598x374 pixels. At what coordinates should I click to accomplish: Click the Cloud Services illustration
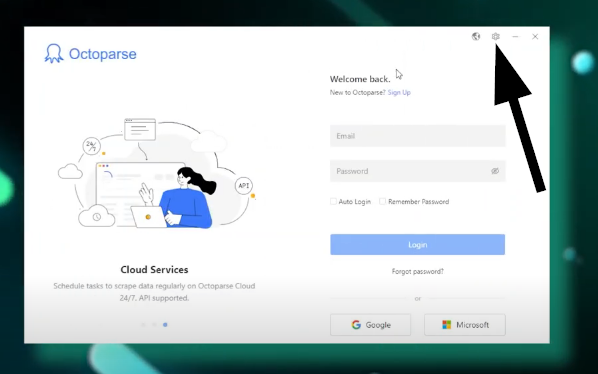(x=156, y=173)
